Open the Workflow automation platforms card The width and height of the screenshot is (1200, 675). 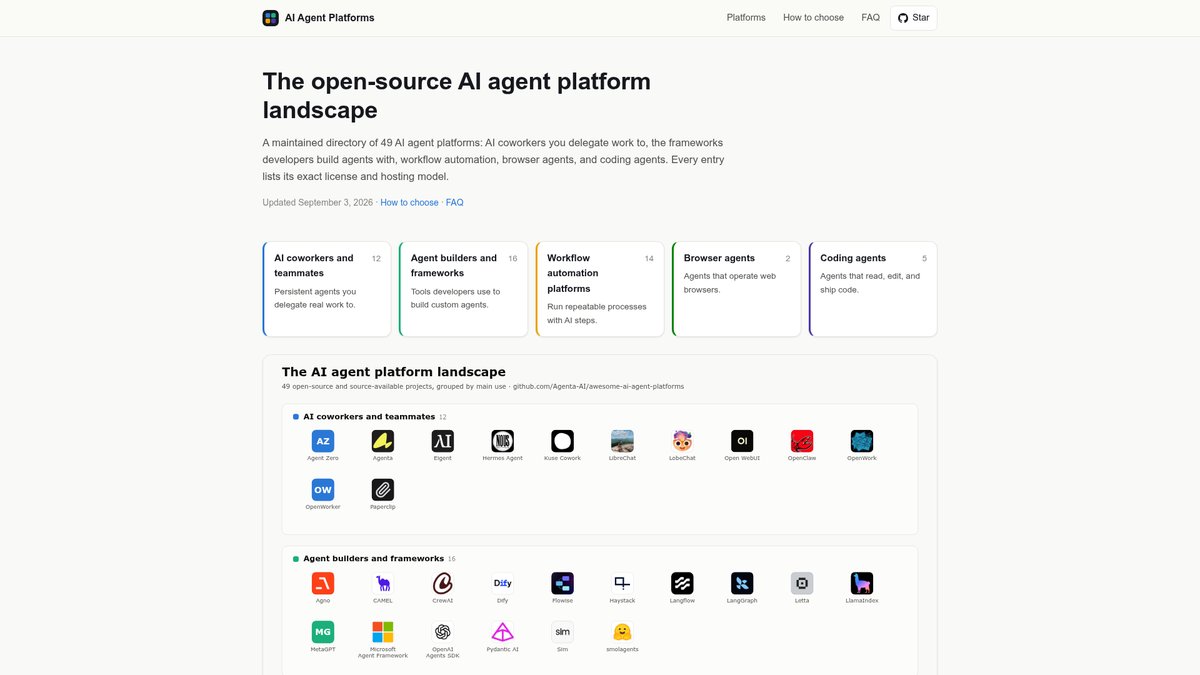[600, 289]
